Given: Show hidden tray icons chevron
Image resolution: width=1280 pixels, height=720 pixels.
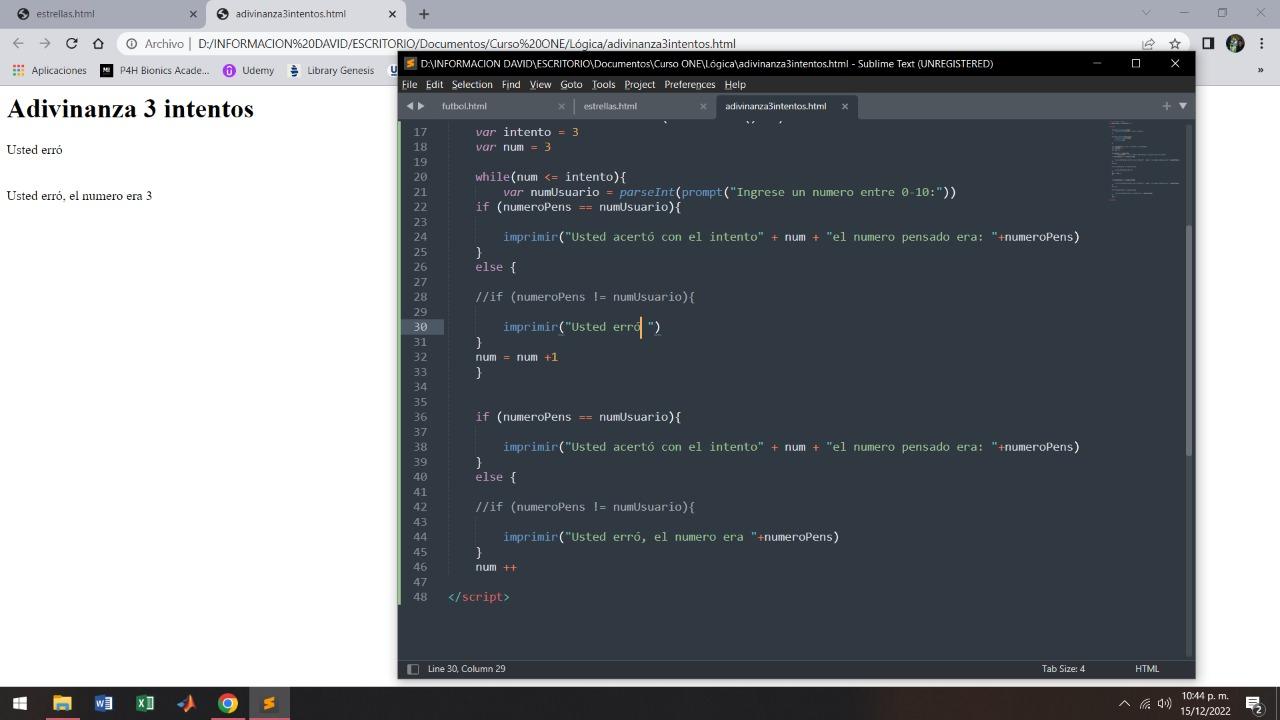Looking at the screenshot, I should [x=1124, y=704].
